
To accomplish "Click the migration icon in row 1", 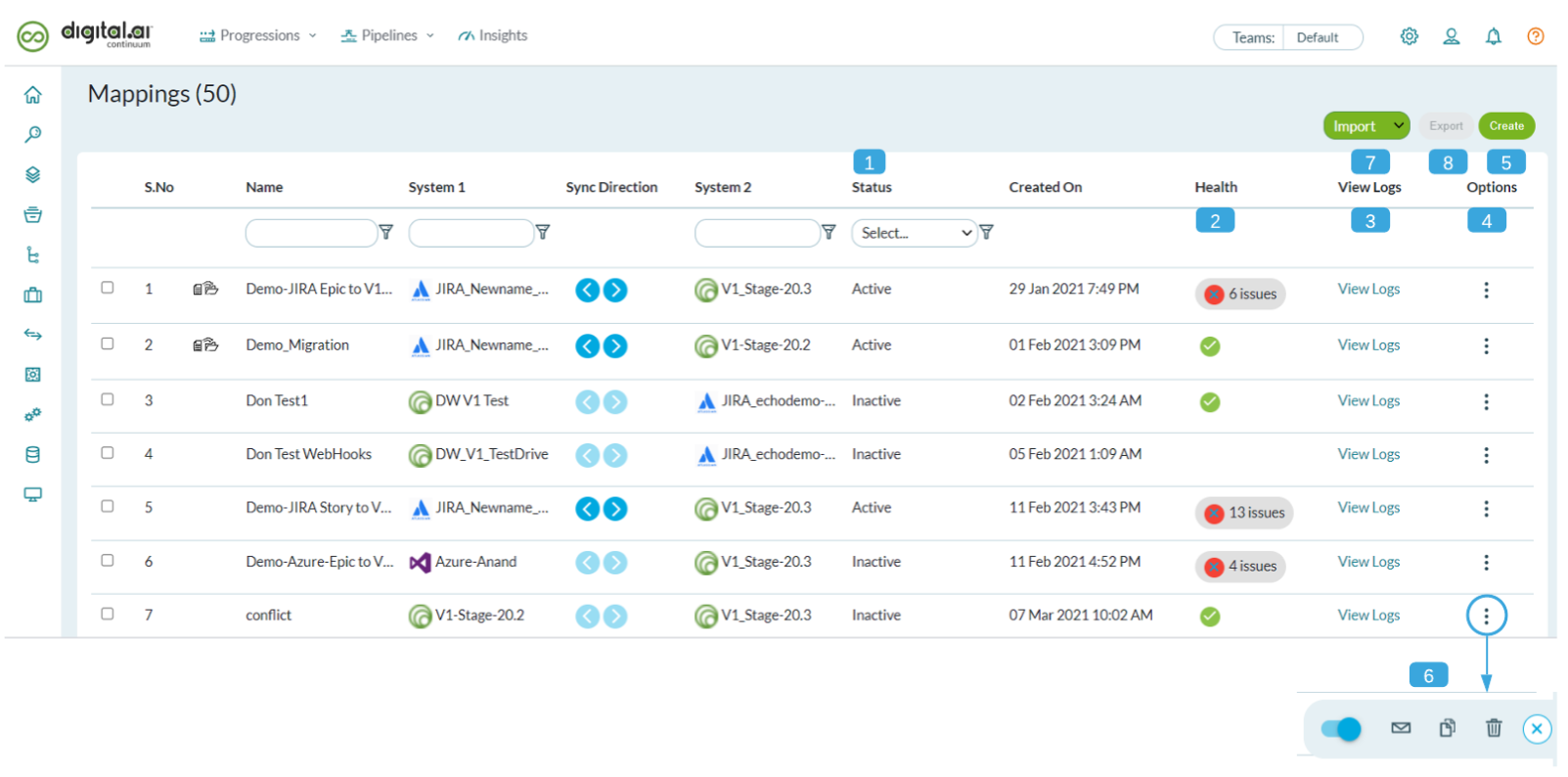I will [x=205, y=289].
